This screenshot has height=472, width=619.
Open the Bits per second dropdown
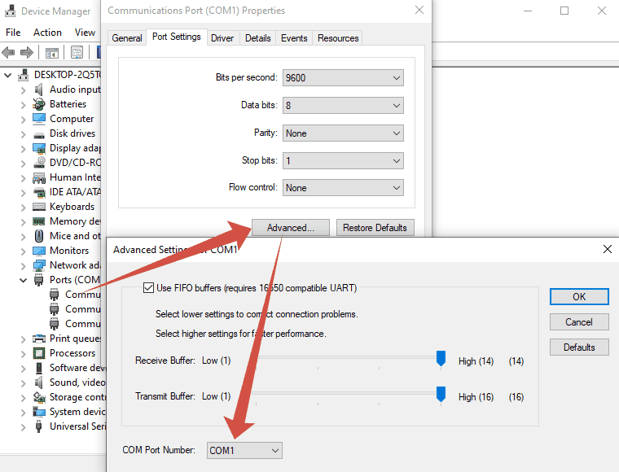click(x=343, y=78)
